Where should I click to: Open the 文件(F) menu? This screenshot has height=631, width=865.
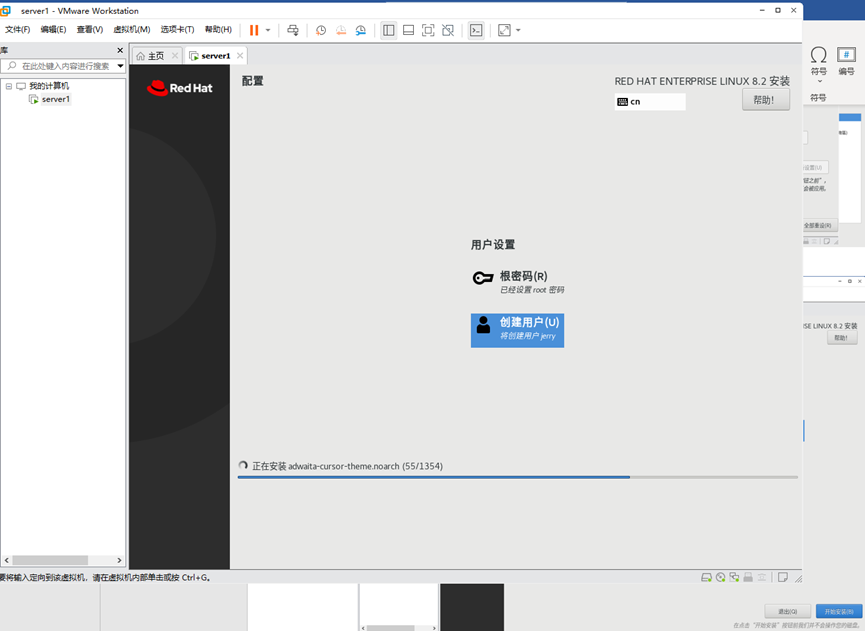18,29
